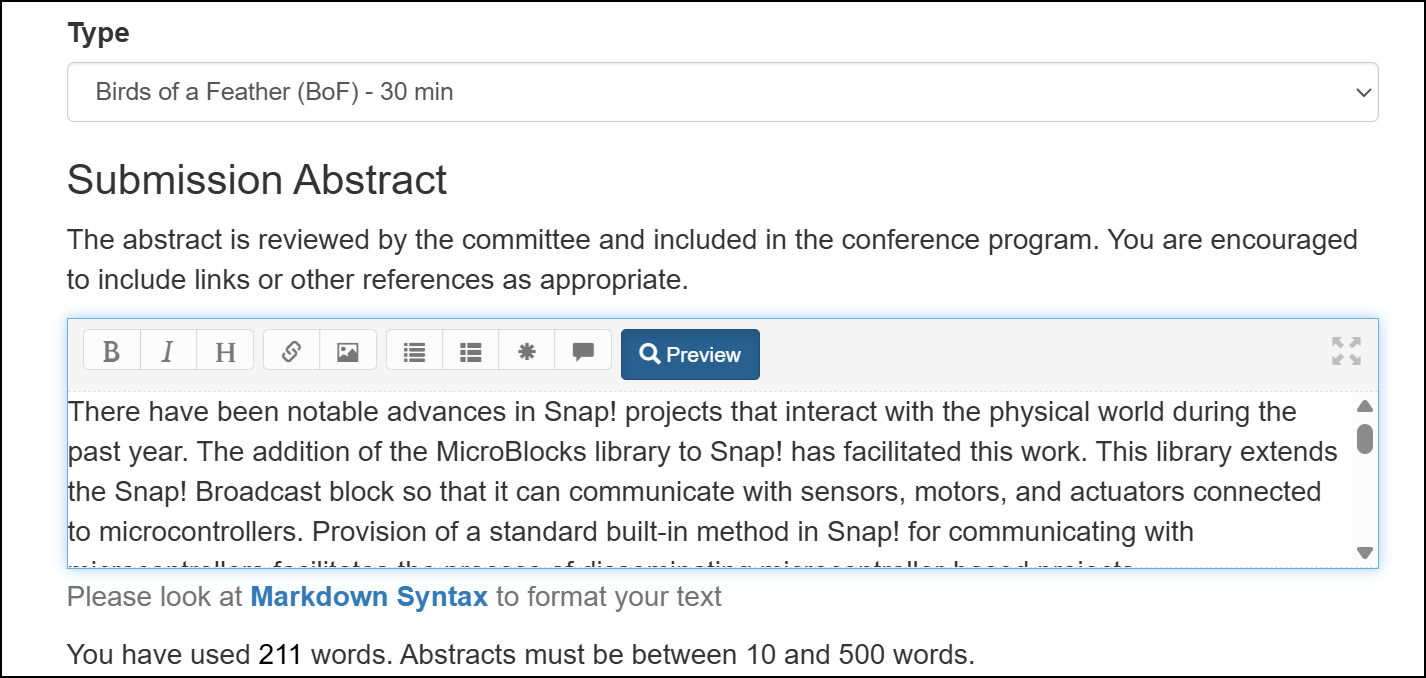Click the Submission Abstract heading
This screenshot has height=678, width=1426.
[x=257, y=180]
